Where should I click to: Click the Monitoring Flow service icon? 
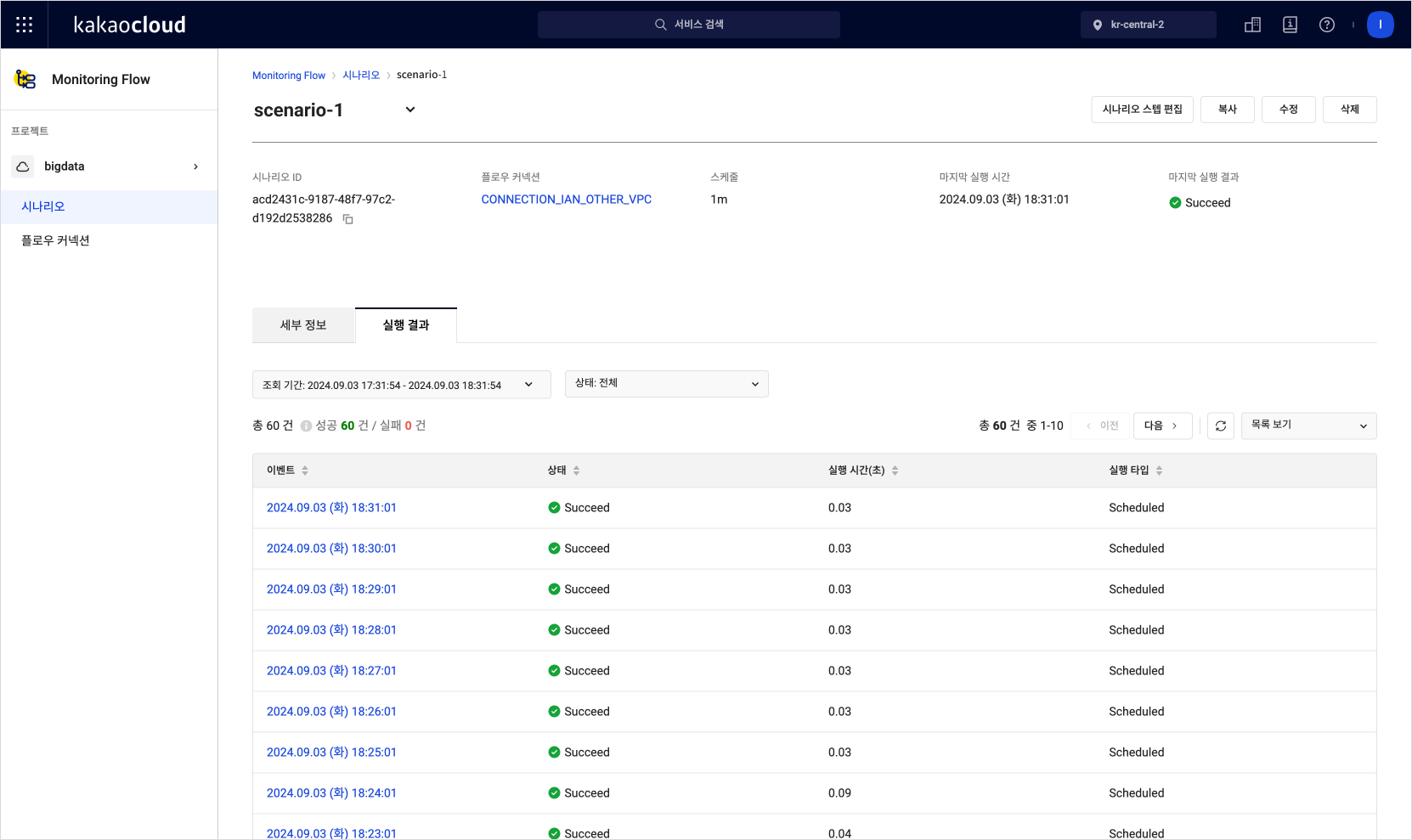tap(25, 79)
